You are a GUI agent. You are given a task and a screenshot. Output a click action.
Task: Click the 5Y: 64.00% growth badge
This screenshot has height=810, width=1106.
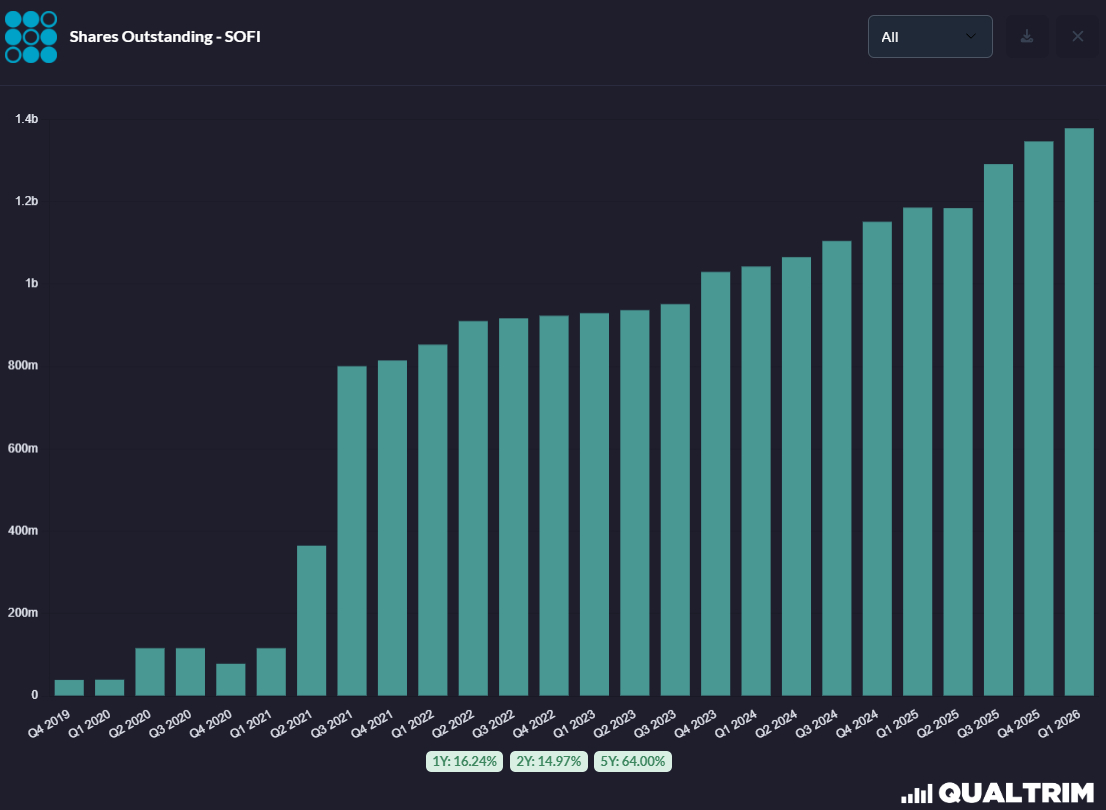(633, 761)
